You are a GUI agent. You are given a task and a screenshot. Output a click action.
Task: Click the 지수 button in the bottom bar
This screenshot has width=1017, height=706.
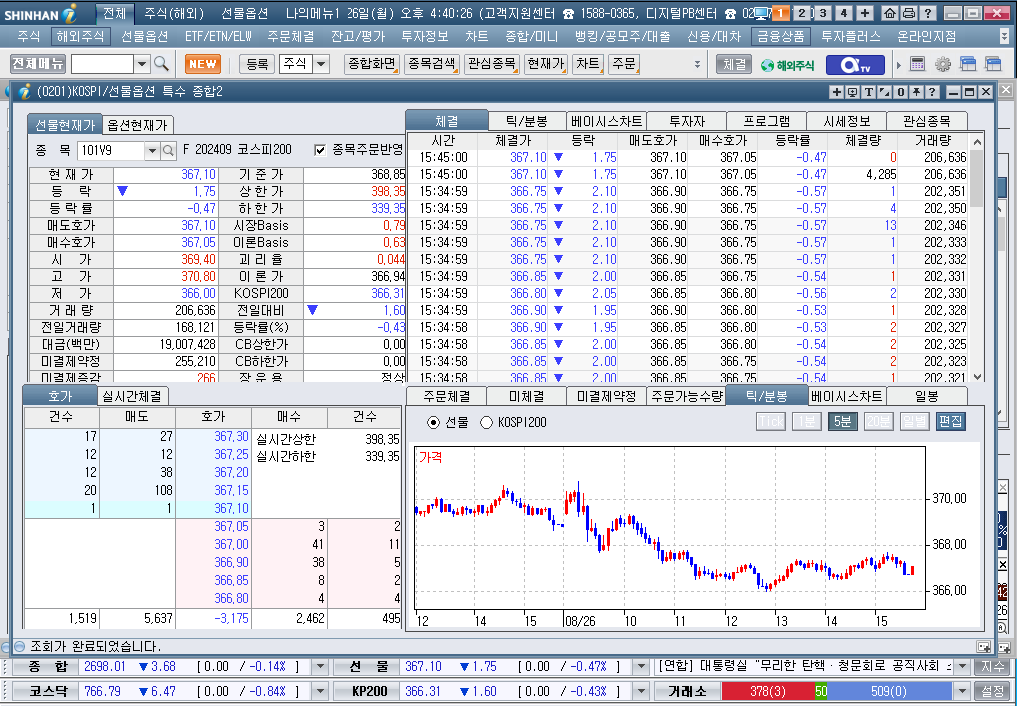(x=992, y=666)
